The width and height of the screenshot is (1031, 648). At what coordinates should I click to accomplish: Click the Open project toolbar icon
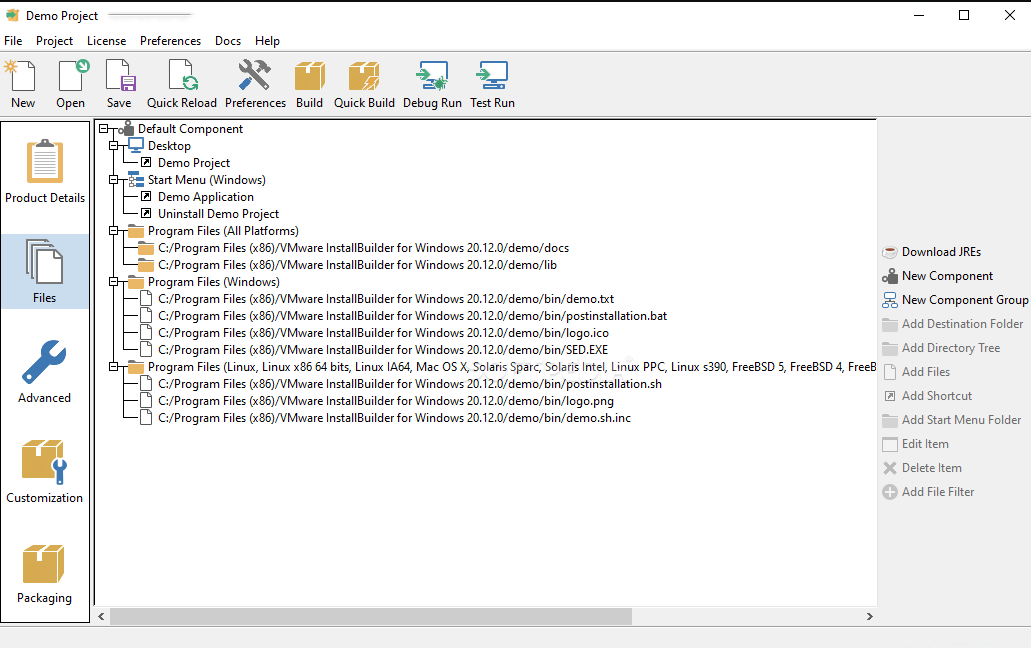pyautogui.click(x=70, y=83)
